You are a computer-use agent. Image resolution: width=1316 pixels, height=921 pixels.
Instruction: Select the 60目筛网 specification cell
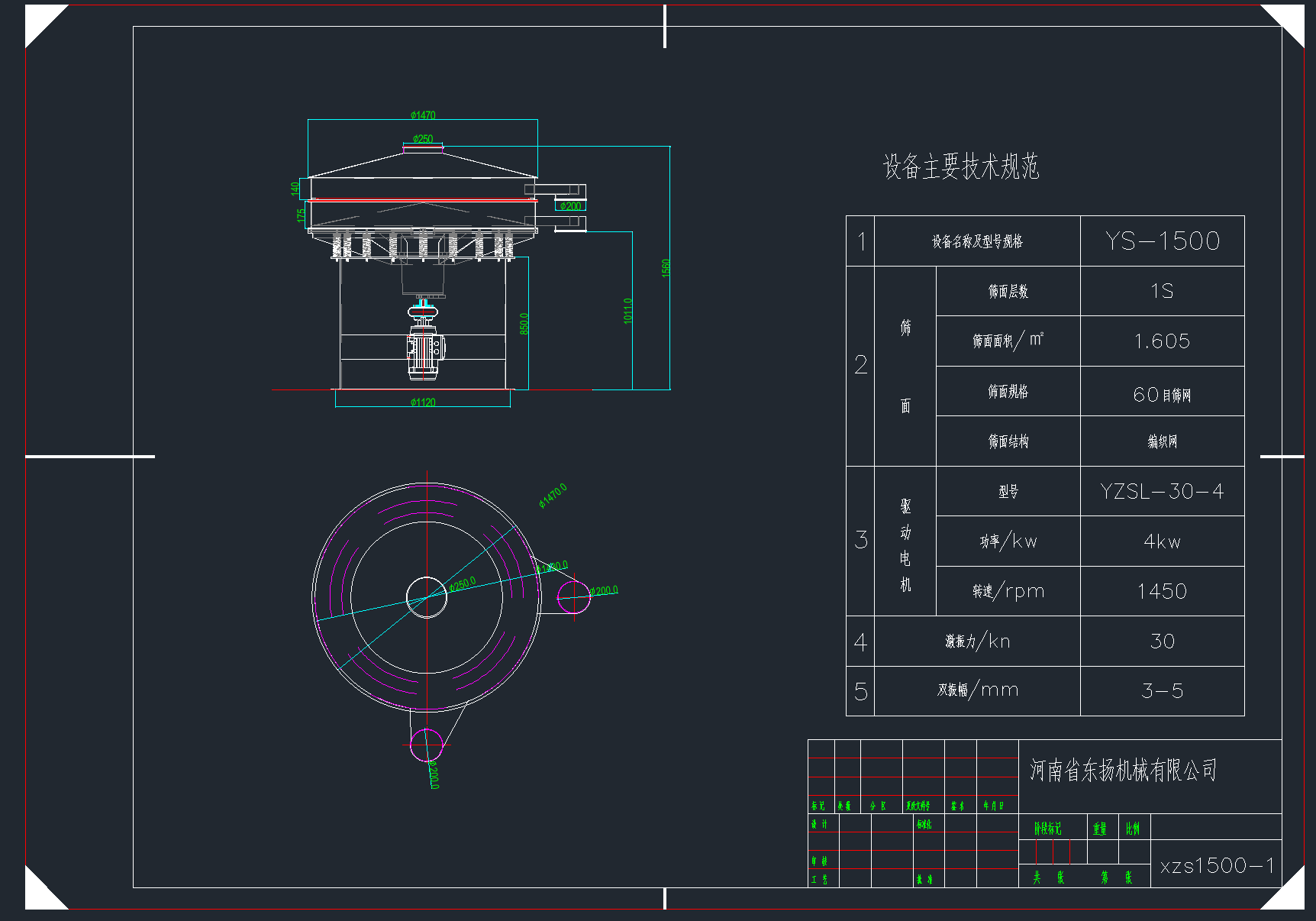pyautogui.click(x=1162, y=394)
